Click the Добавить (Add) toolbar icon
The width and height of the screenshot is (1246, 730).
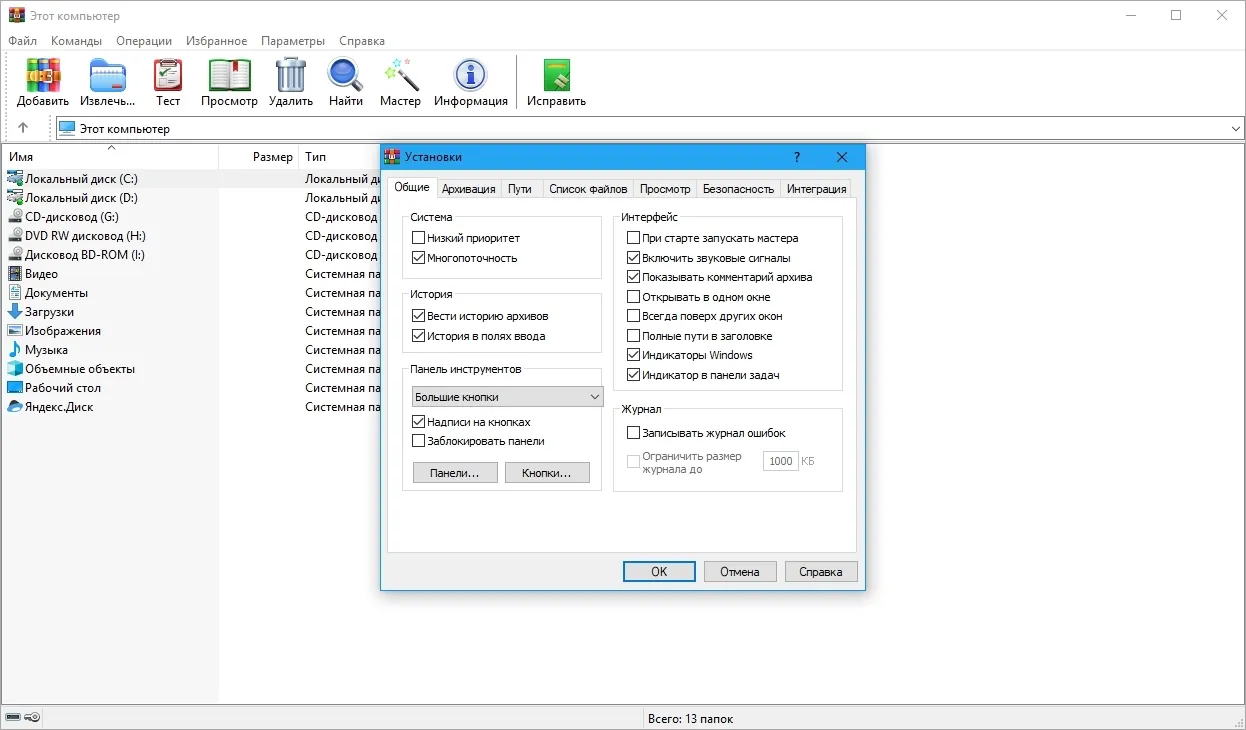pos(43,76)
